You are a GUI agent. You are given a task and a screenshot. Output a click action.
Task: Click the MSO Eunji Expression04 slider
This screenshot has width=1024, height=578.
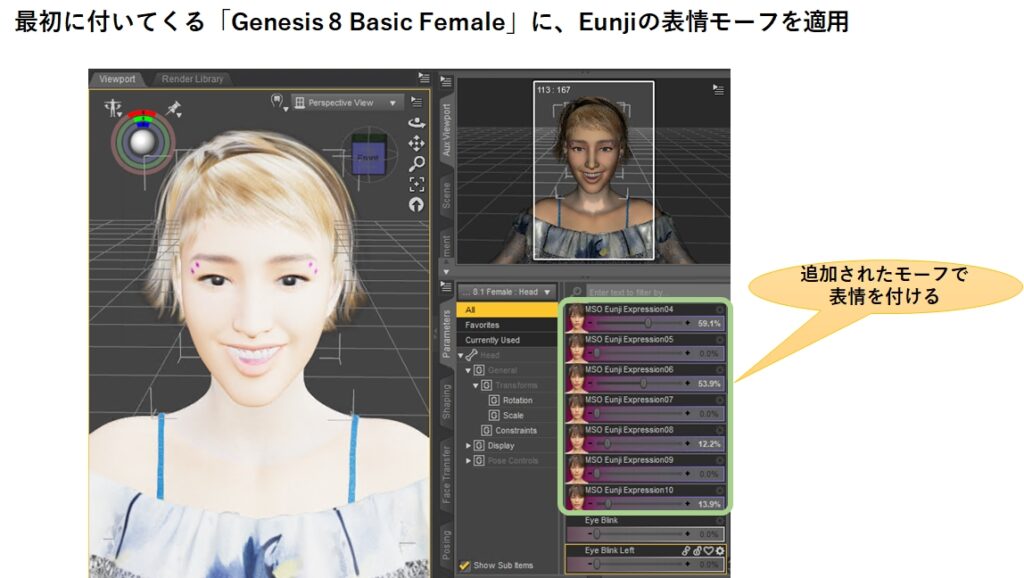pos(638,323)
